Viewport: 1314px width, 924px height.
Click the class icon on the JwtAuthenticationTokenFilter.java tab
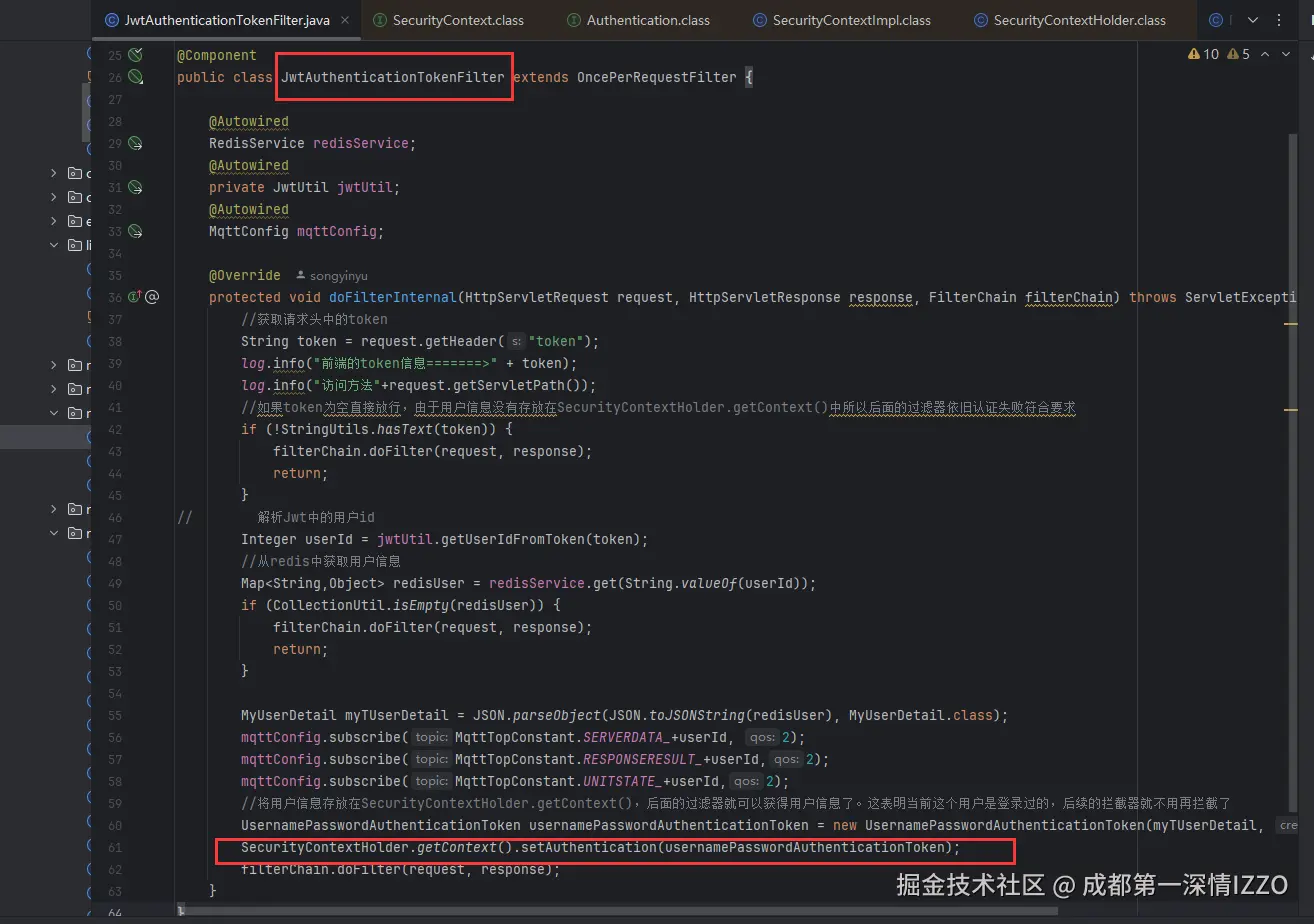(110, 20)
